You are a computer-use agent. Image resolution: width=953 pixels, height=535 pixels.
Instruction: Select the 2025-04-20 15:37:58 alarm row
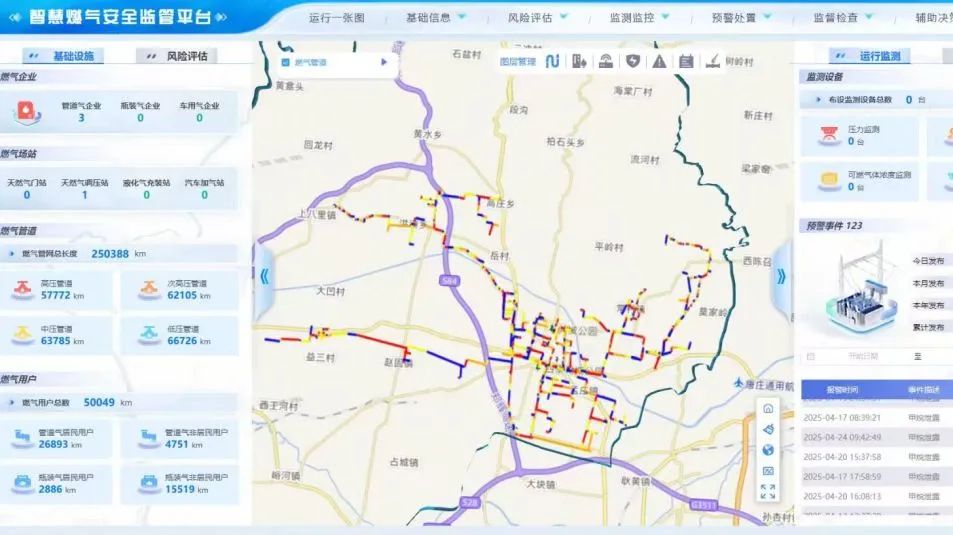coord(877,457)
